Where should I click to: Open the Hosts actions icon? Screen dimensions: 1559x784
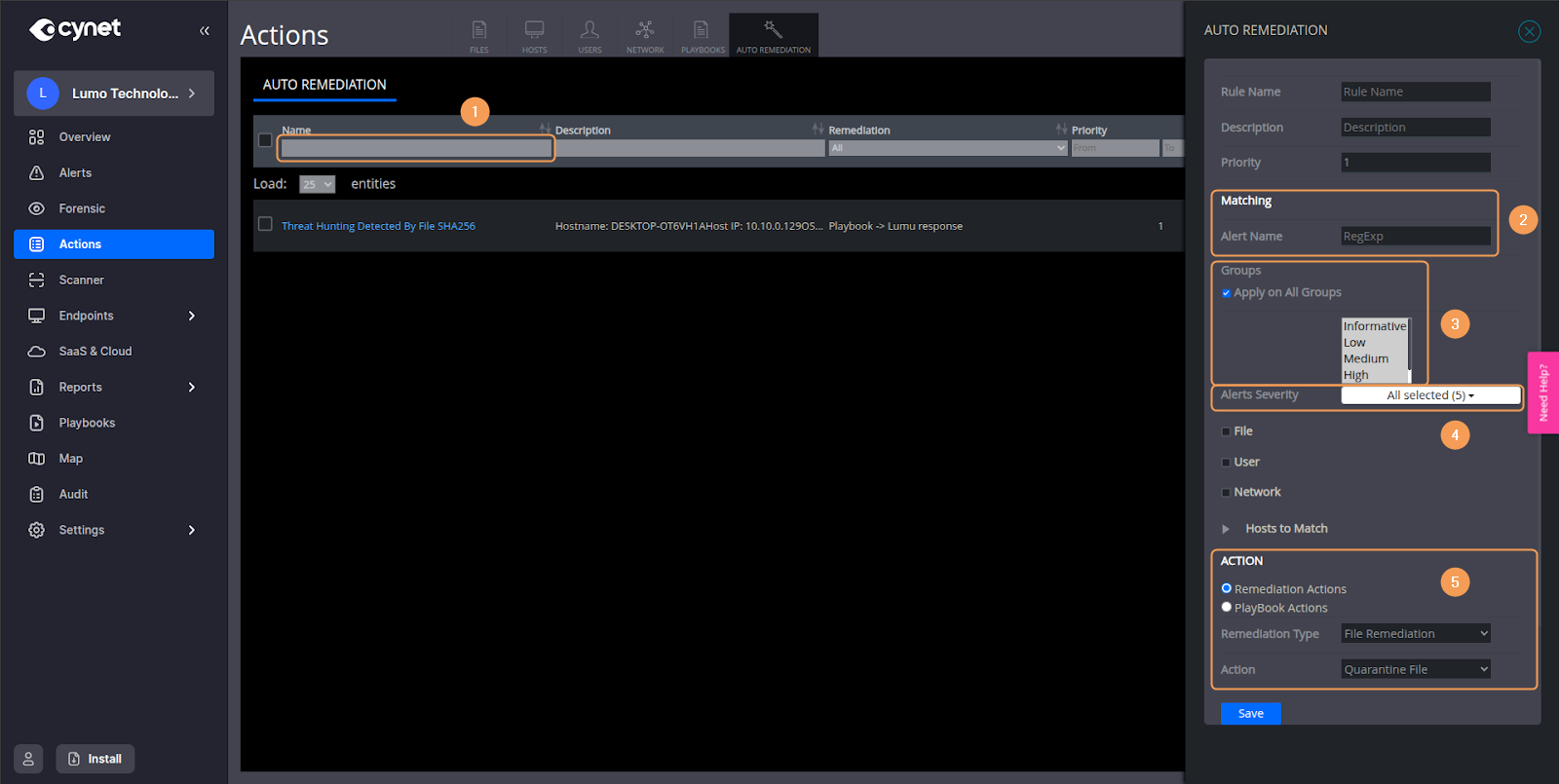click(x=534, y=35)
